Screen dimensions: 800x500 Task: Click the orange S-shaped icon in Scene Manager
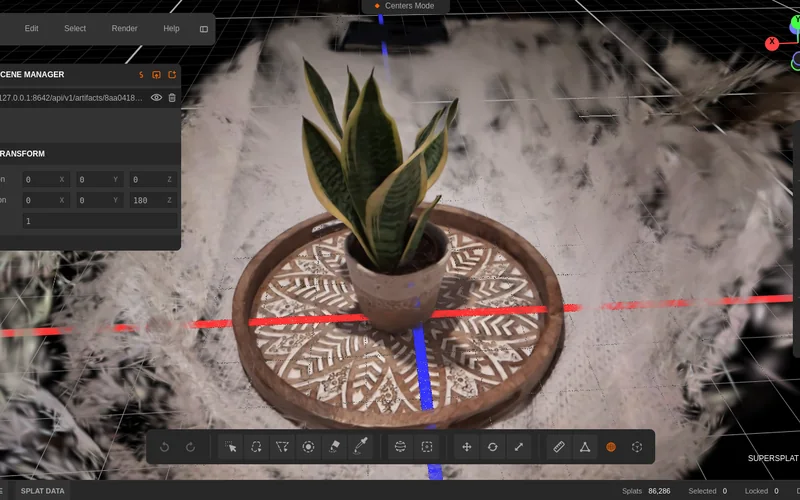coord(141,74)
